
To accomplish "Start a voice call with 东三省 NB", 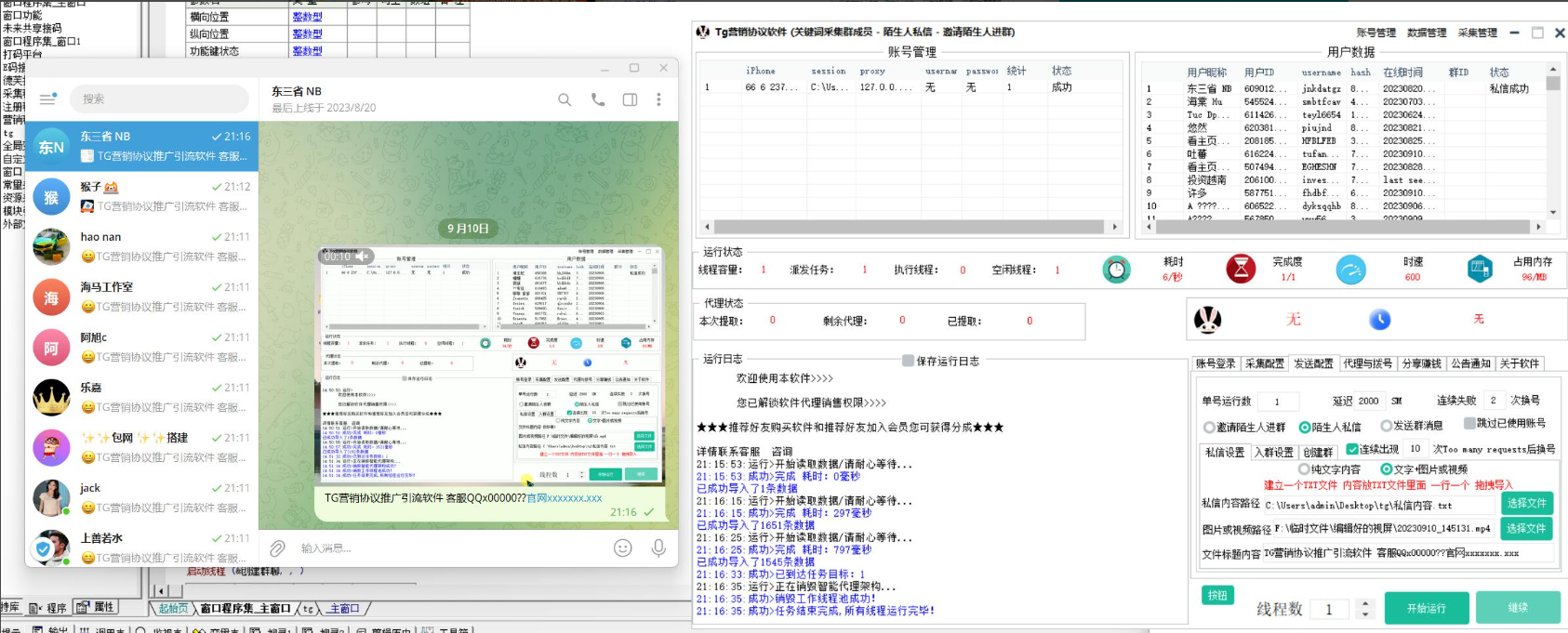I will [x=598, y=99].
